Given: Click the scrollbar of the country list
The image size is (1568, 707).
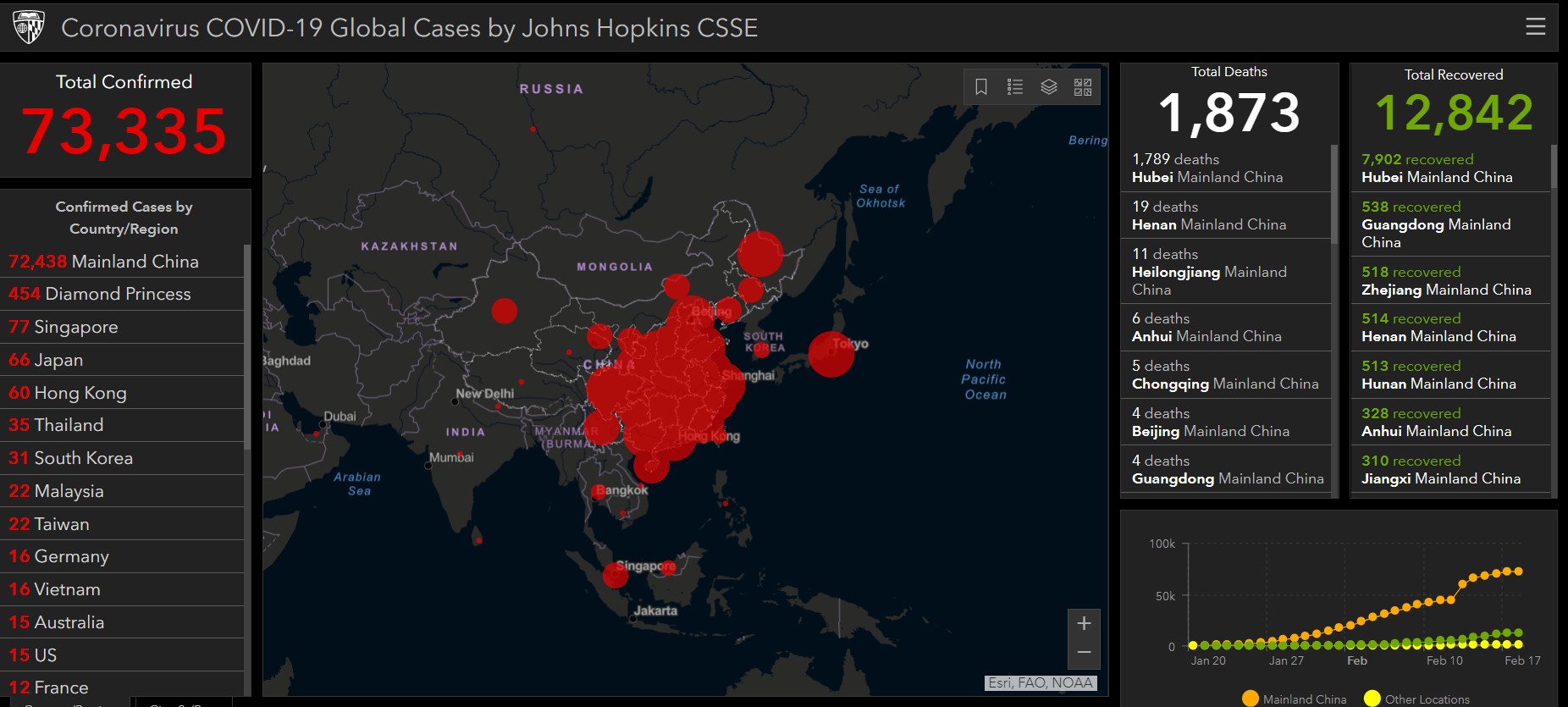Looking at the screenshot, I should [247, 347].
